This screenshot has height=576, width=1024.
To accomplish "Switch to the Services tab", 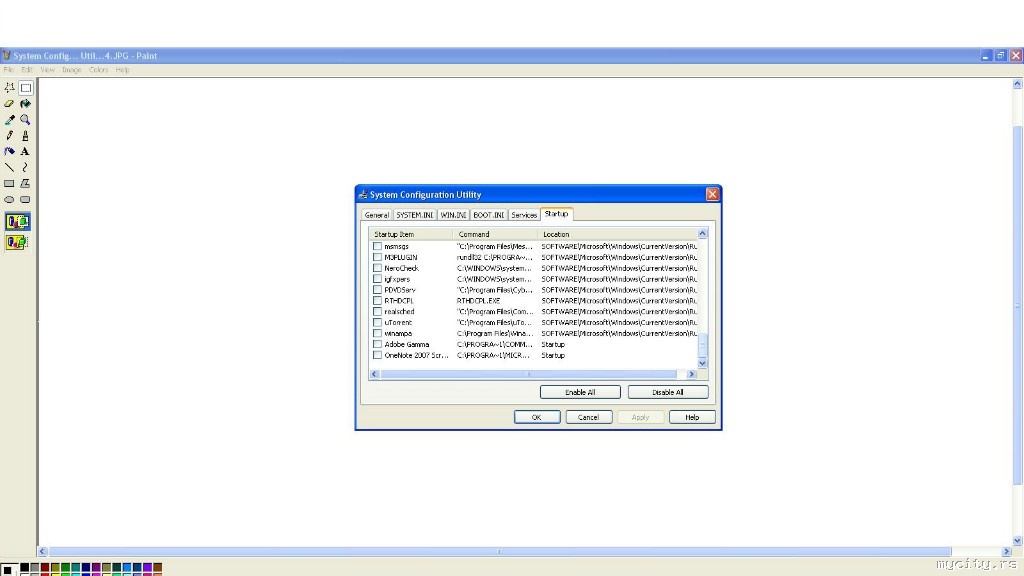I will (524, 215).
